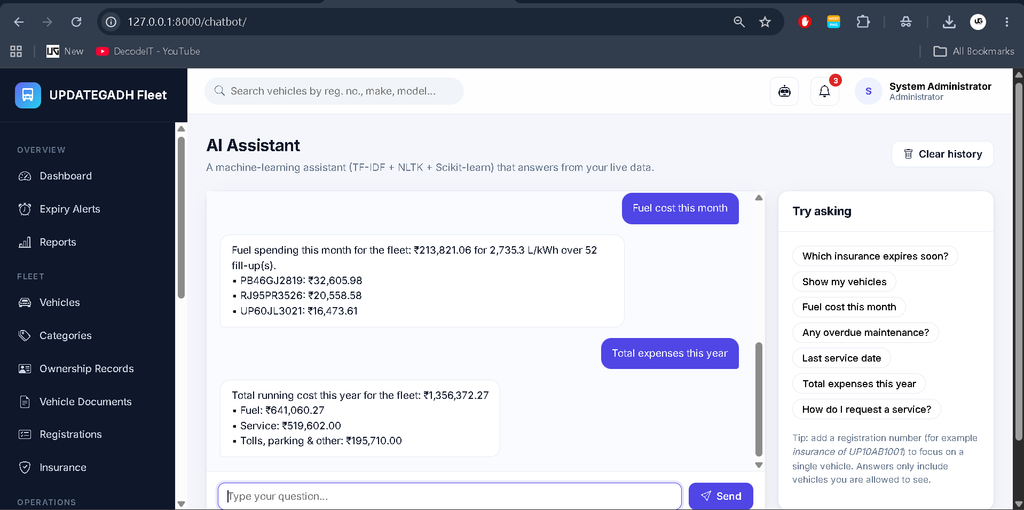Click the S user avatar circle
This screenshot has height=510, width=1024.
(868, 91)
